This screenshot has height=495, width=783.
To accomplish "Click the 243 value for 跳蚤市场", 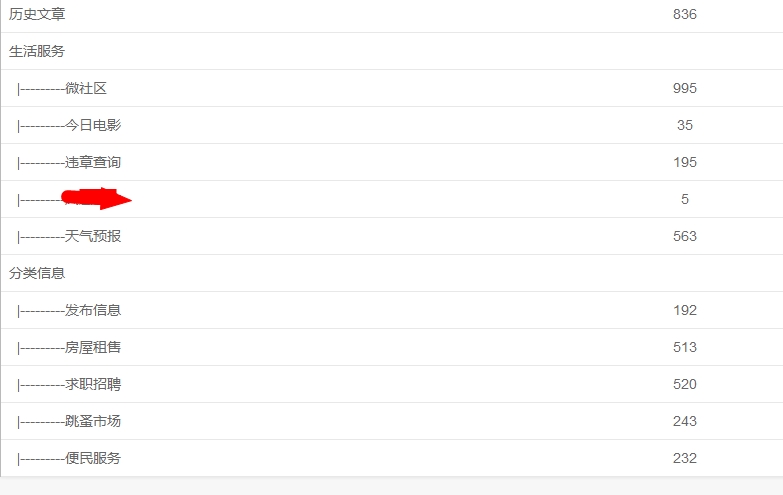I will click(x=685, y=421).
